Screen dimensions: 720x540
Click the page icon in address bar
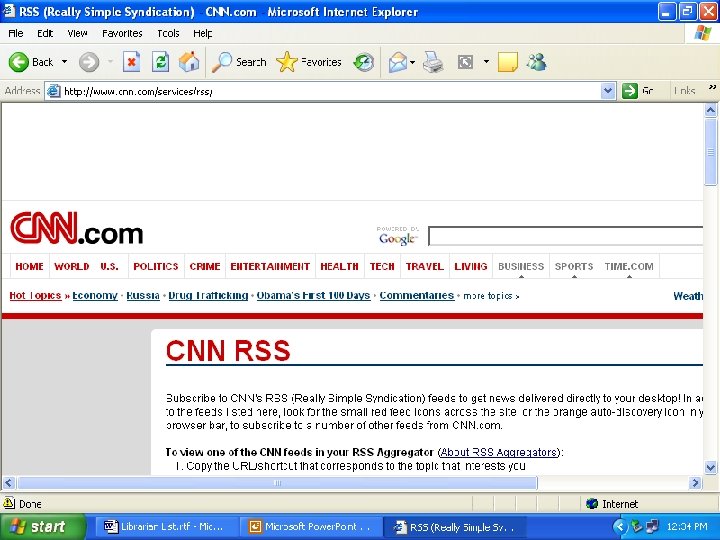(x=54, y=91)
